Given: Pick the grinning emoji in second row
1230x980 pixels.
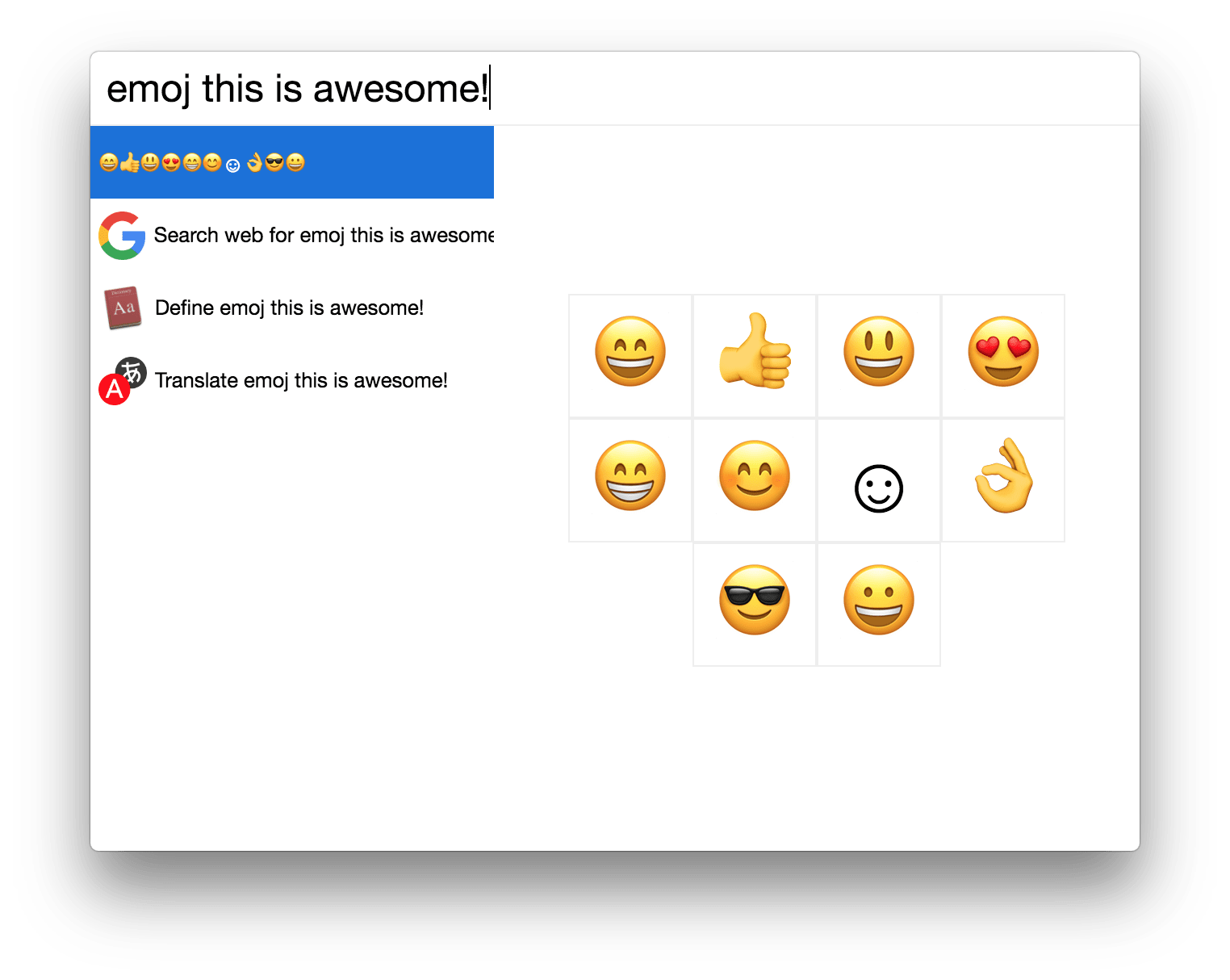Looking at the screenshot, I should 630,480.
